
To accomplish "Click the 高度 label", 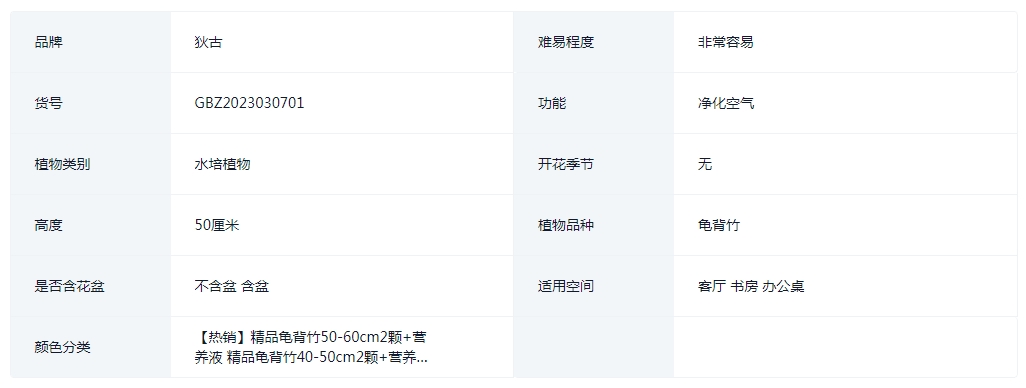I will pyautogui.click(x=48, y=225).
